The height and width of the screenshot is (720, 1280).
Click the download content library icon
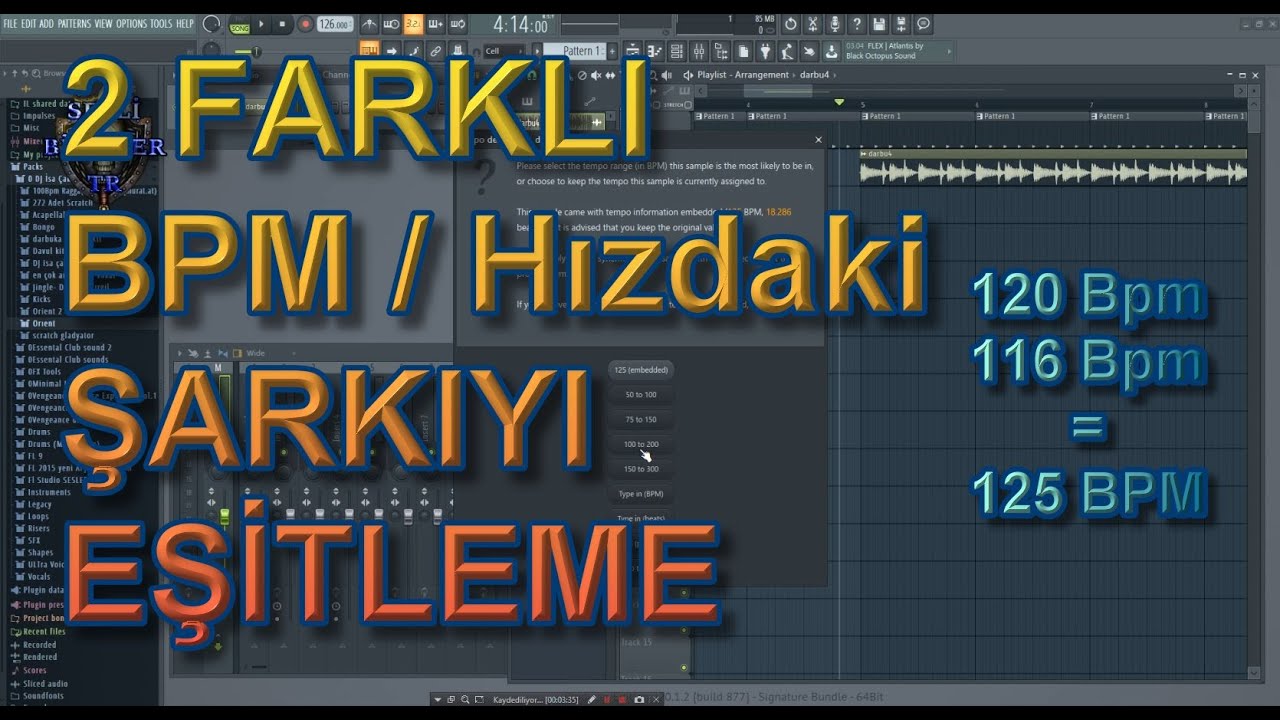[831, 51]
